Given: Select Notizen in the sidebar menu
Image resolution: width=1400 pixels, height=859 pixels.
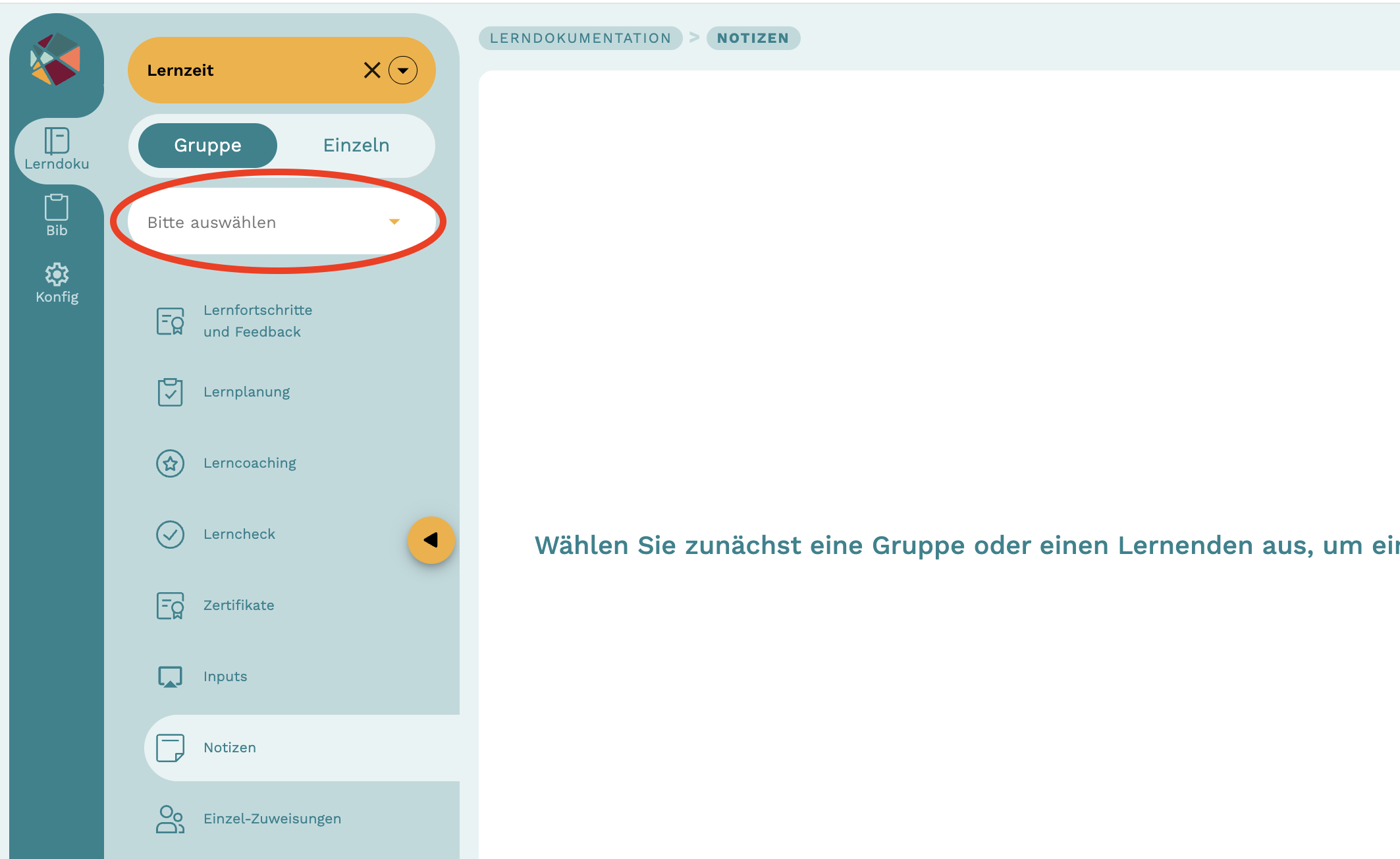Looking at the screenshot, I should tap(230, 748).
